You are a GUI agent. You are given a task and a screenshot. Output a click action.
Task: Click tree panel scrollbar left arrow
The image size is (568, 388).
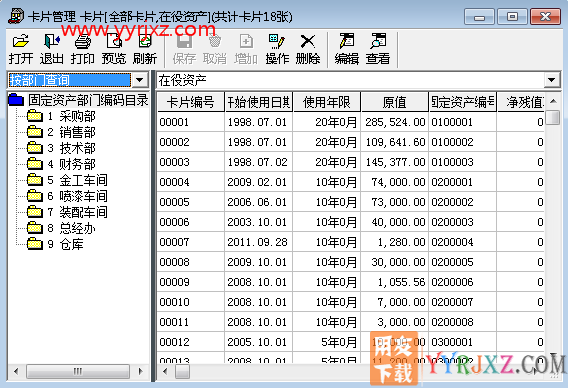pyautogui.click(x=16, y=371)
